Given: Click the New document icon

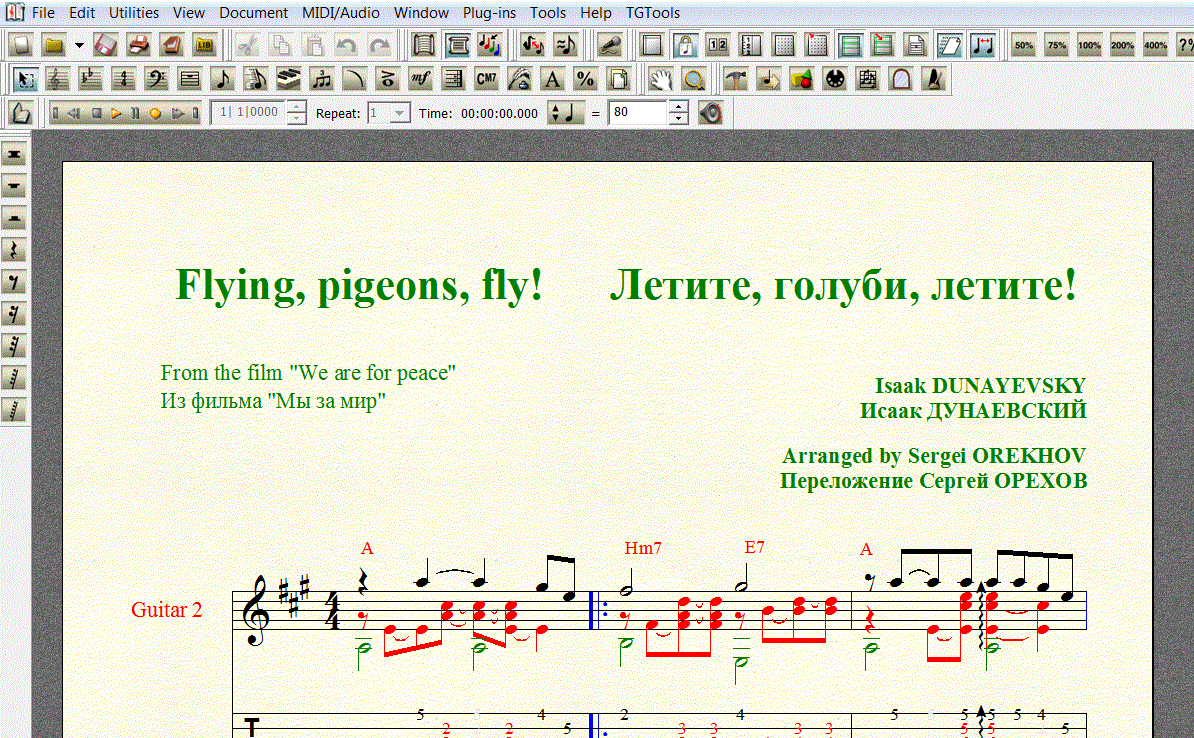Looking at the screenshot, I should tap(21, 45).
